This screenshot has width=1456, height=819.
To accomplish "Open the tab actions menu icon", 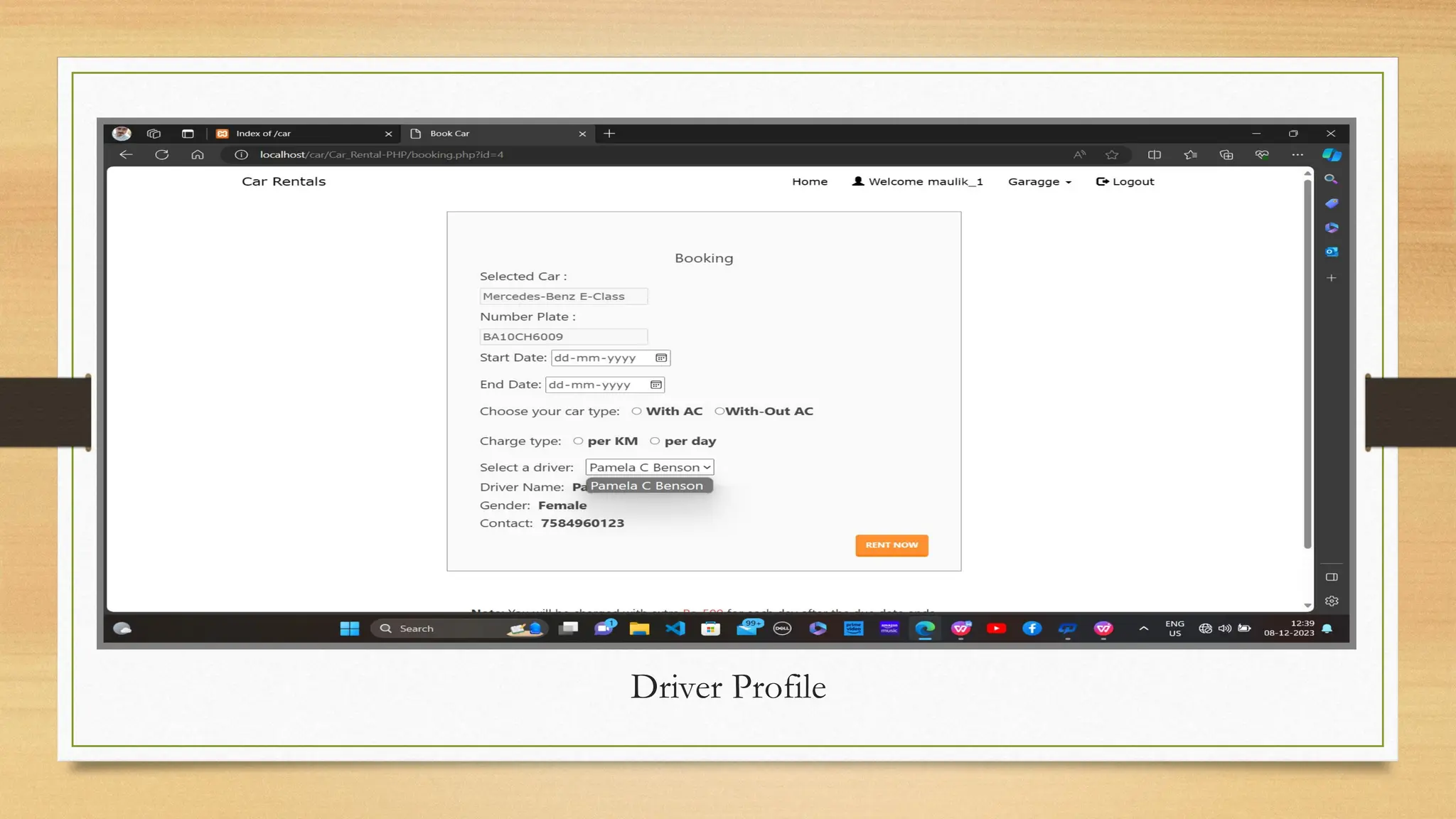I will tap(188, 133).
